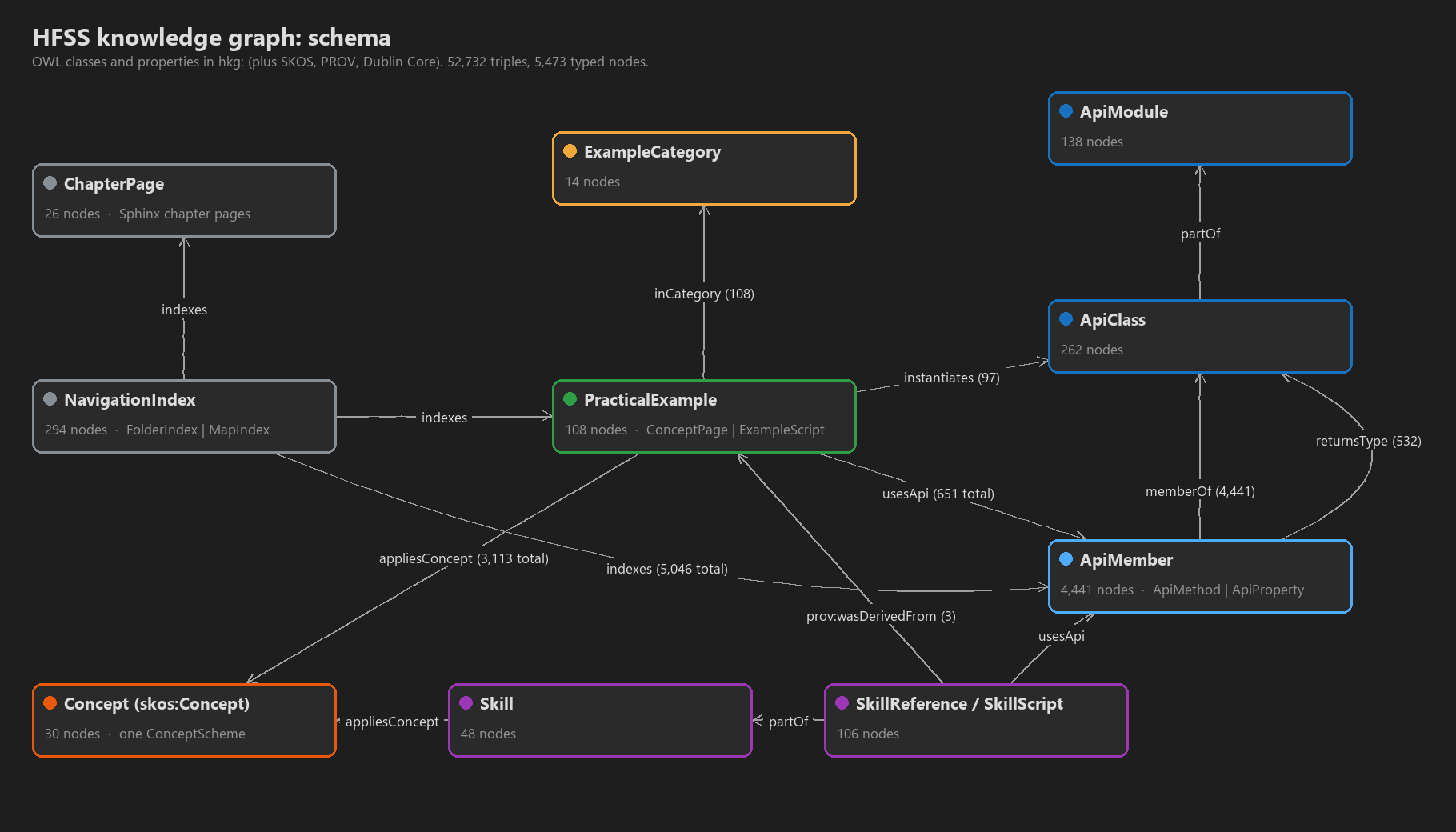Click the '14 nodes' count in ExampleCategory
Viewport: 1456px width, 832px height.
click(x=592, y=182)
